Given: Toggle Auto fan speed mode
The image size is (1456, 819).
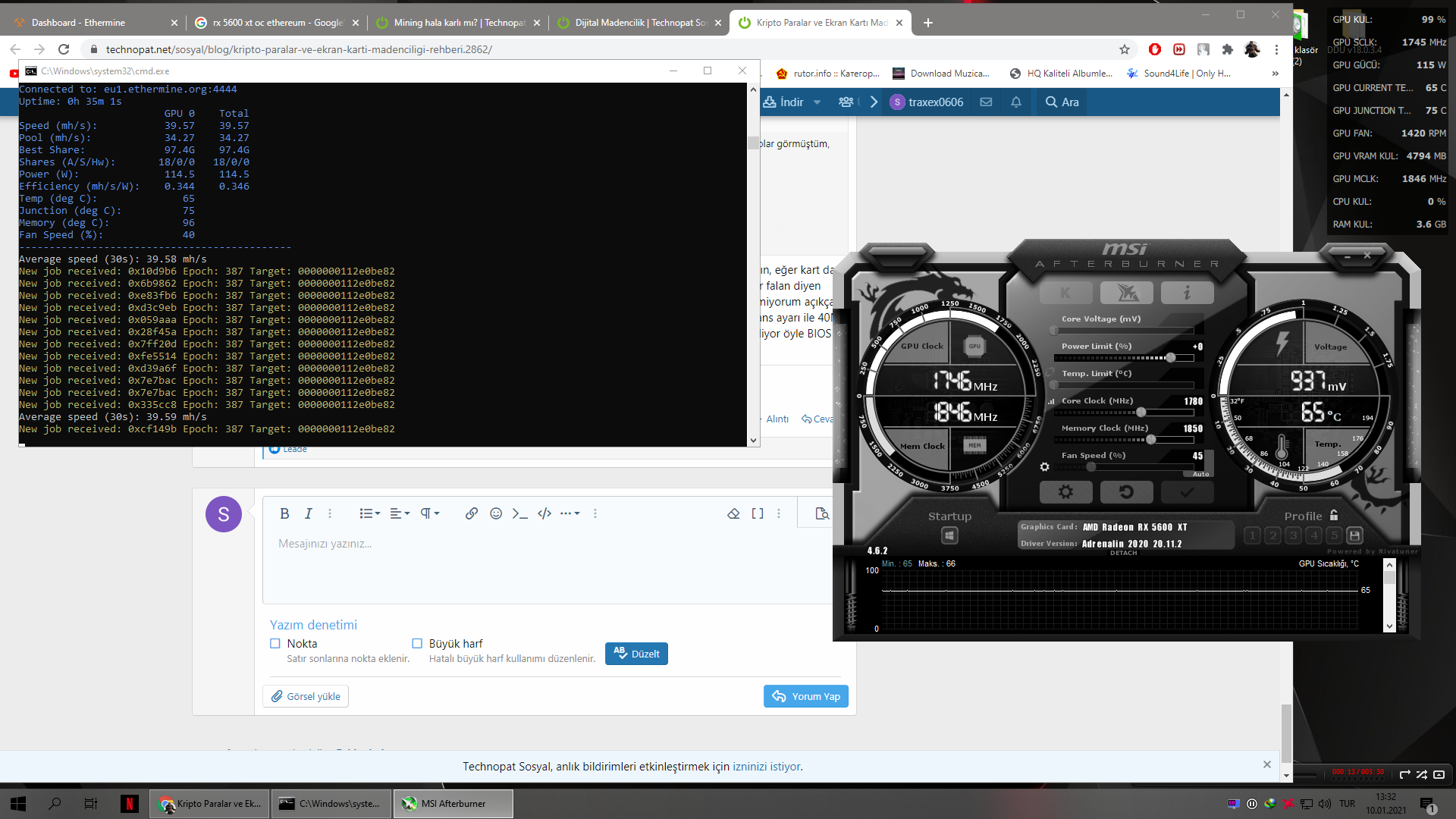Looking at the screenshot, I should 1200,474.
